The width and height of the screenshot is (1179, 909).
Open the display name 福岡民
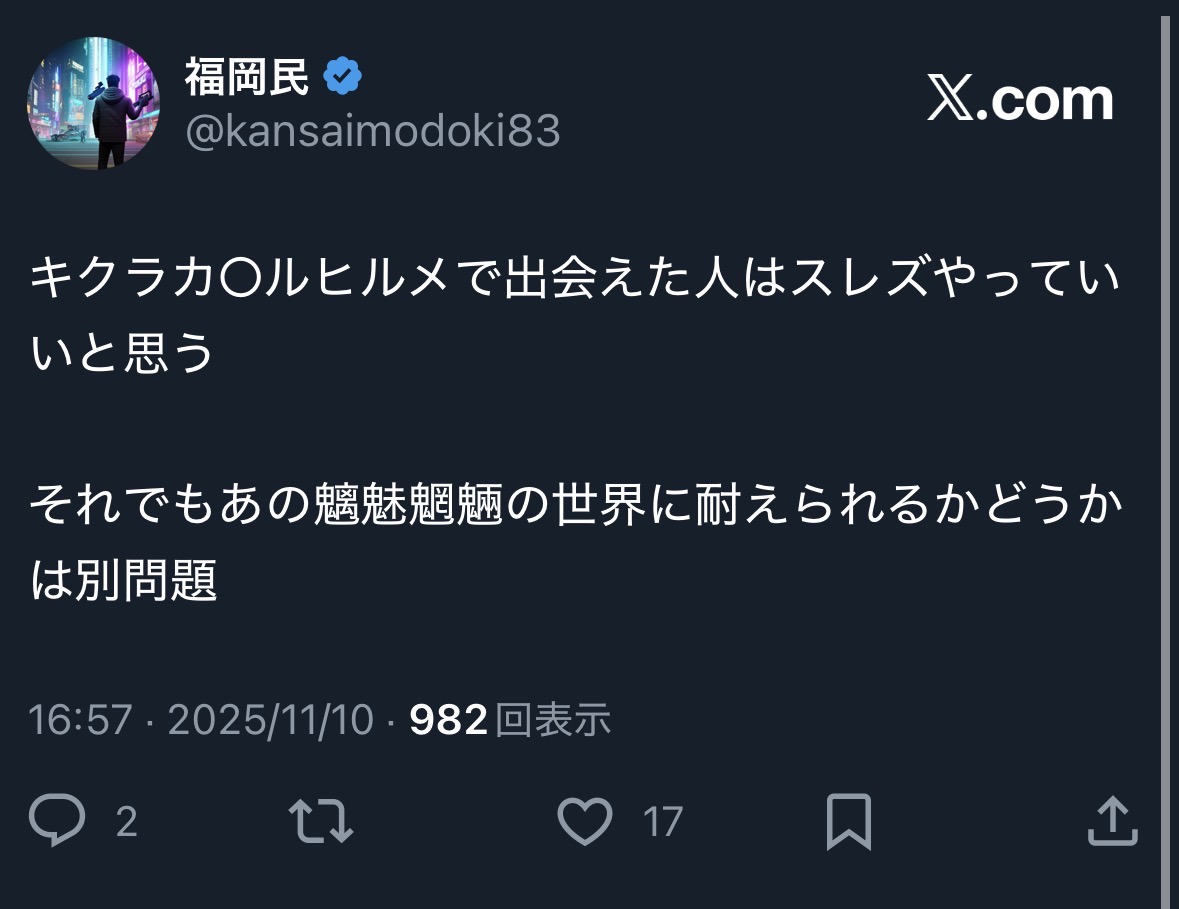[247, 77]
